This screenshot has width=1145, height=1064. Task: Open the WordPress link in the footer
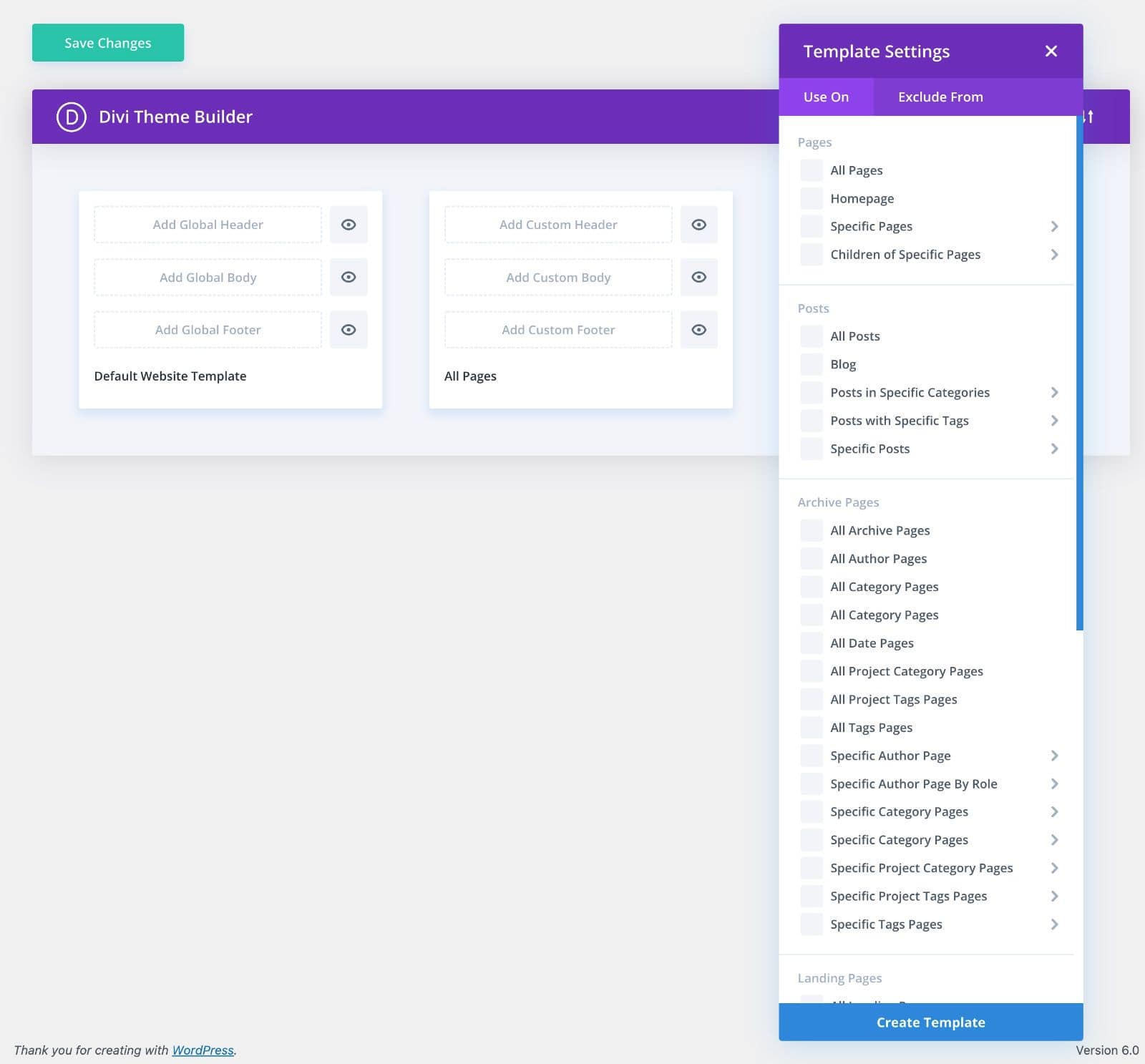(x=203, y=1050)
